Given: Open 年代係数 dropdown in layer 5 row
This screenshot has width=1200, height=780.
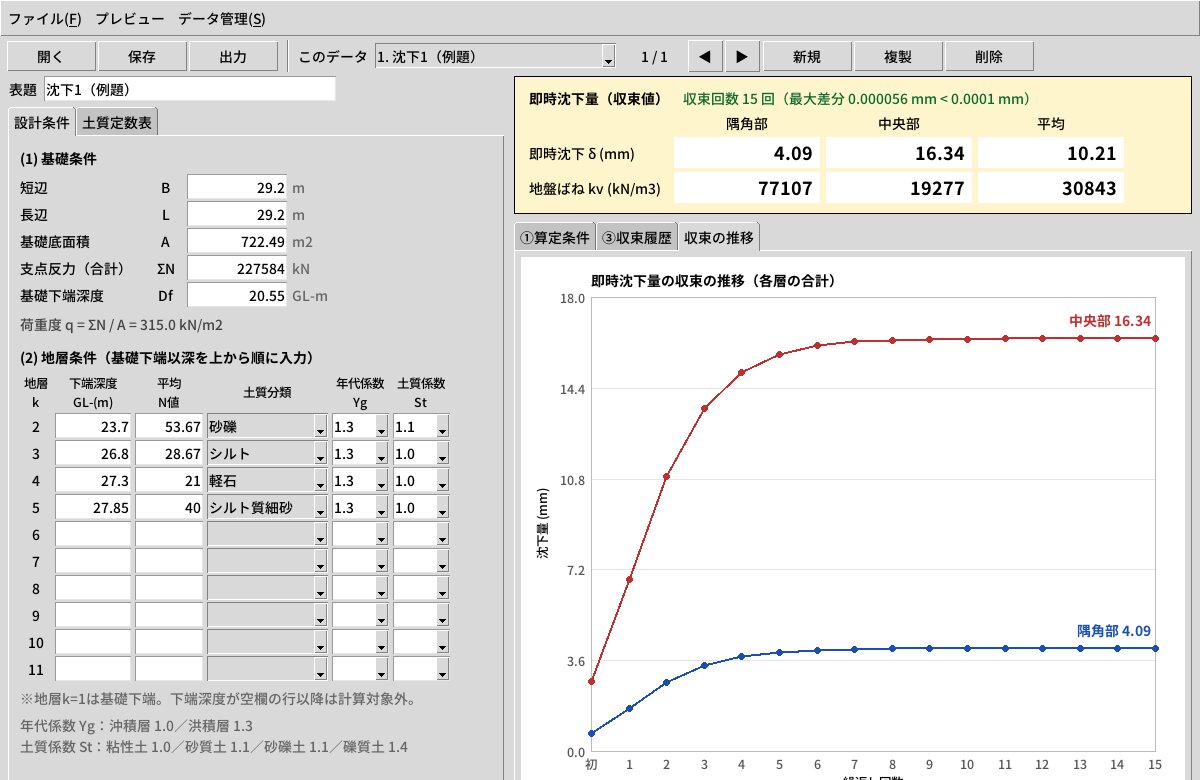Looking at the screenshot, I should pyautogui.click(x=361, y=508).
